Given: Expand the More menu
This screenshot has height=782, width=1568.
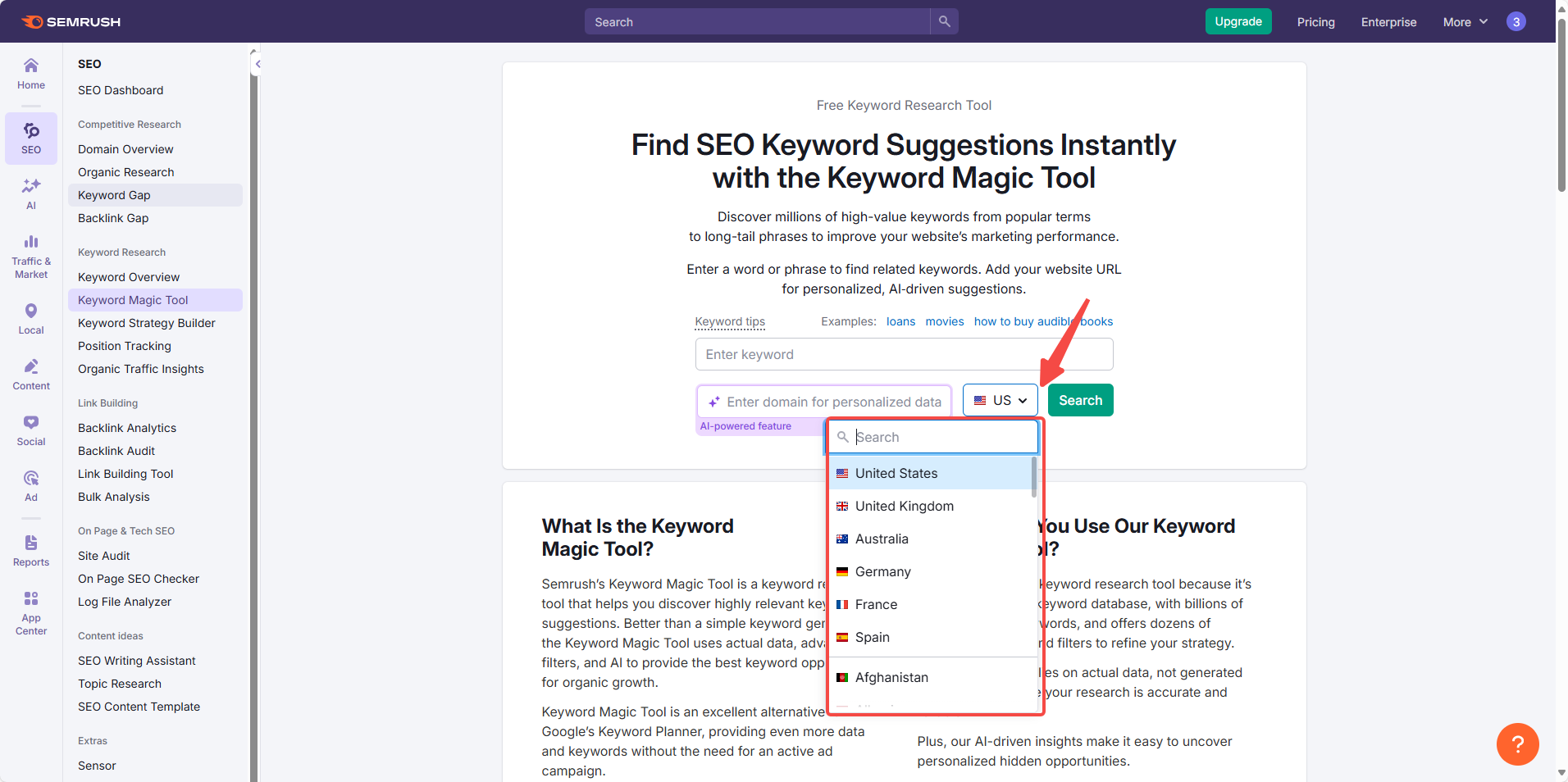Looking at the screenshot, I should [1465, 22].
